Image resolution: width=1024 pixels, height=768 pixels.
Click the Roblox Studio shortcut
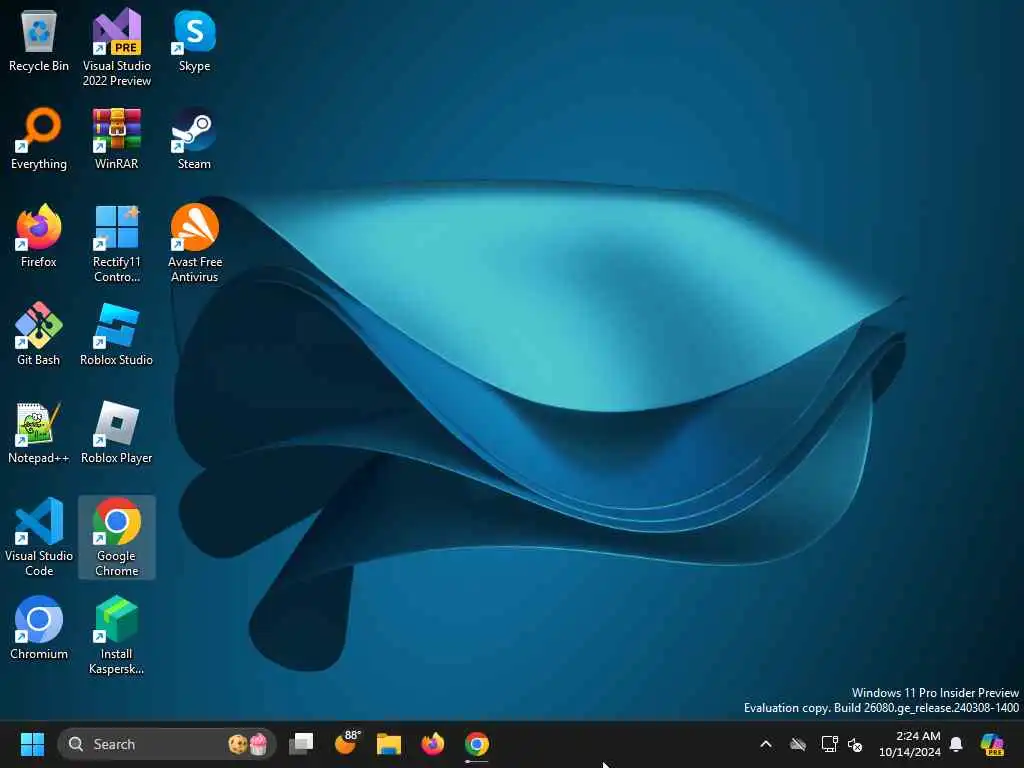[x=116, y=334]
